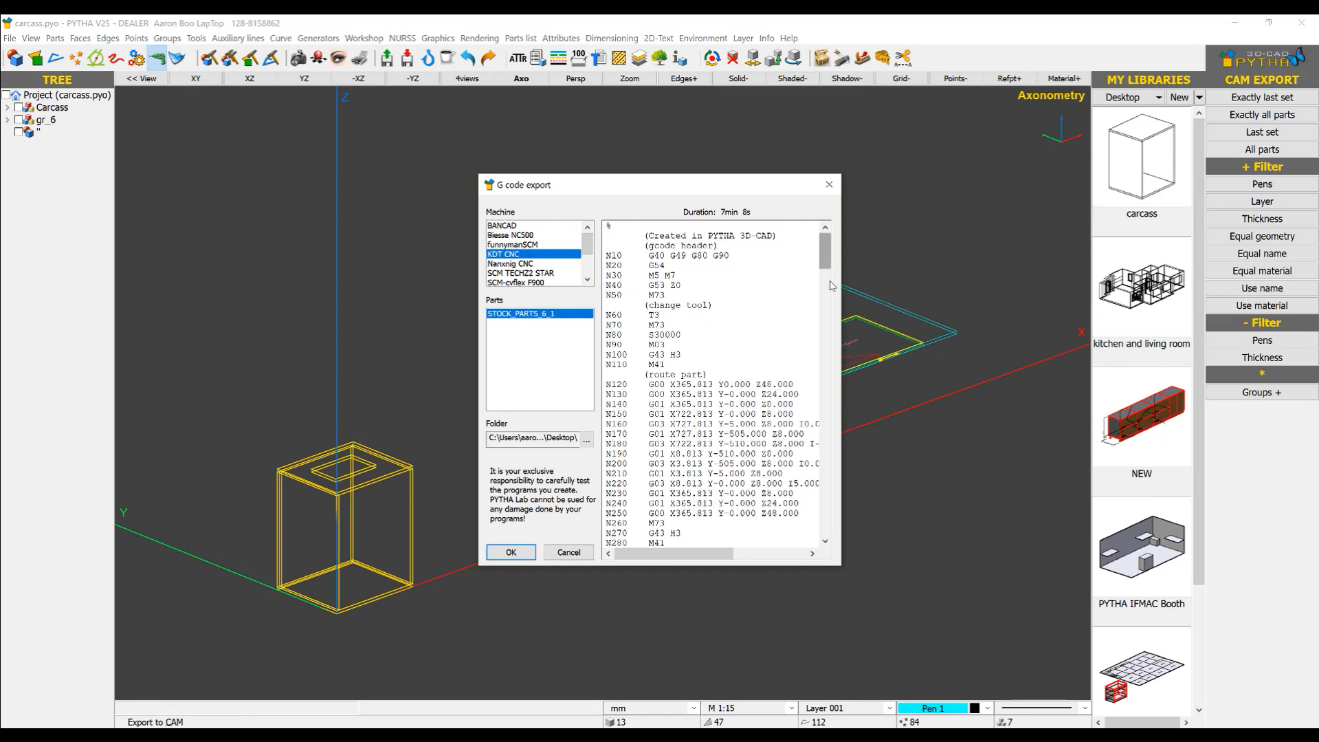Toggle Points- display option
1319x742 pixels.
click(x=955, y=78)
